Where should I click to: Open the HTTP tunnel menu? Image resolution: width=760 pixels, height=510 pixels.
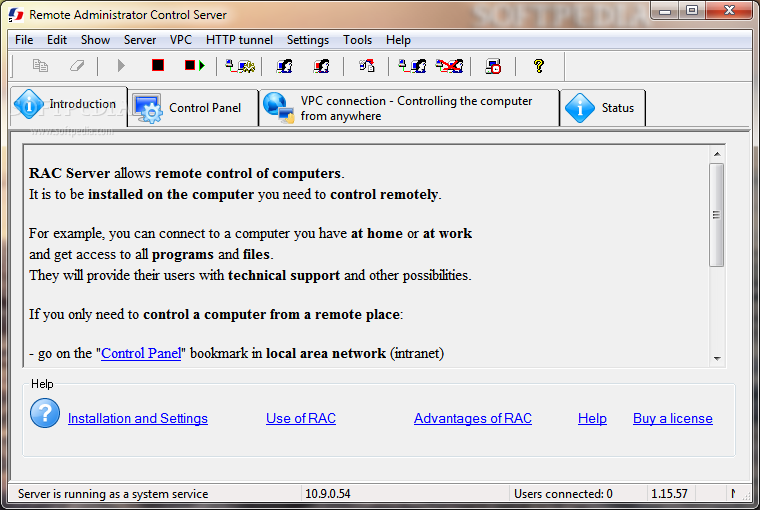click(239, 40)
